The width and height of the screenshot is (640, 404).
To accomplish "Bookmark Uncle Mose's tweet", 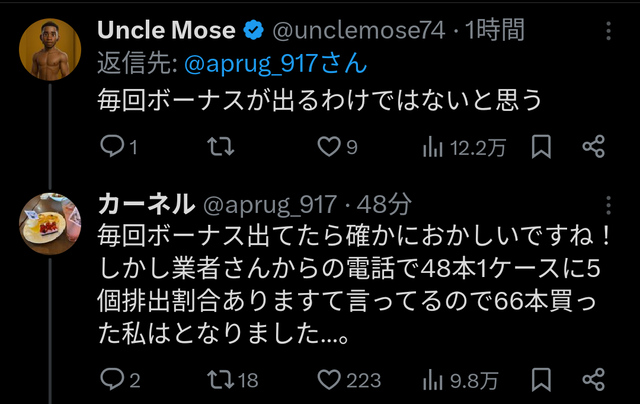I will tap(541, 147).
